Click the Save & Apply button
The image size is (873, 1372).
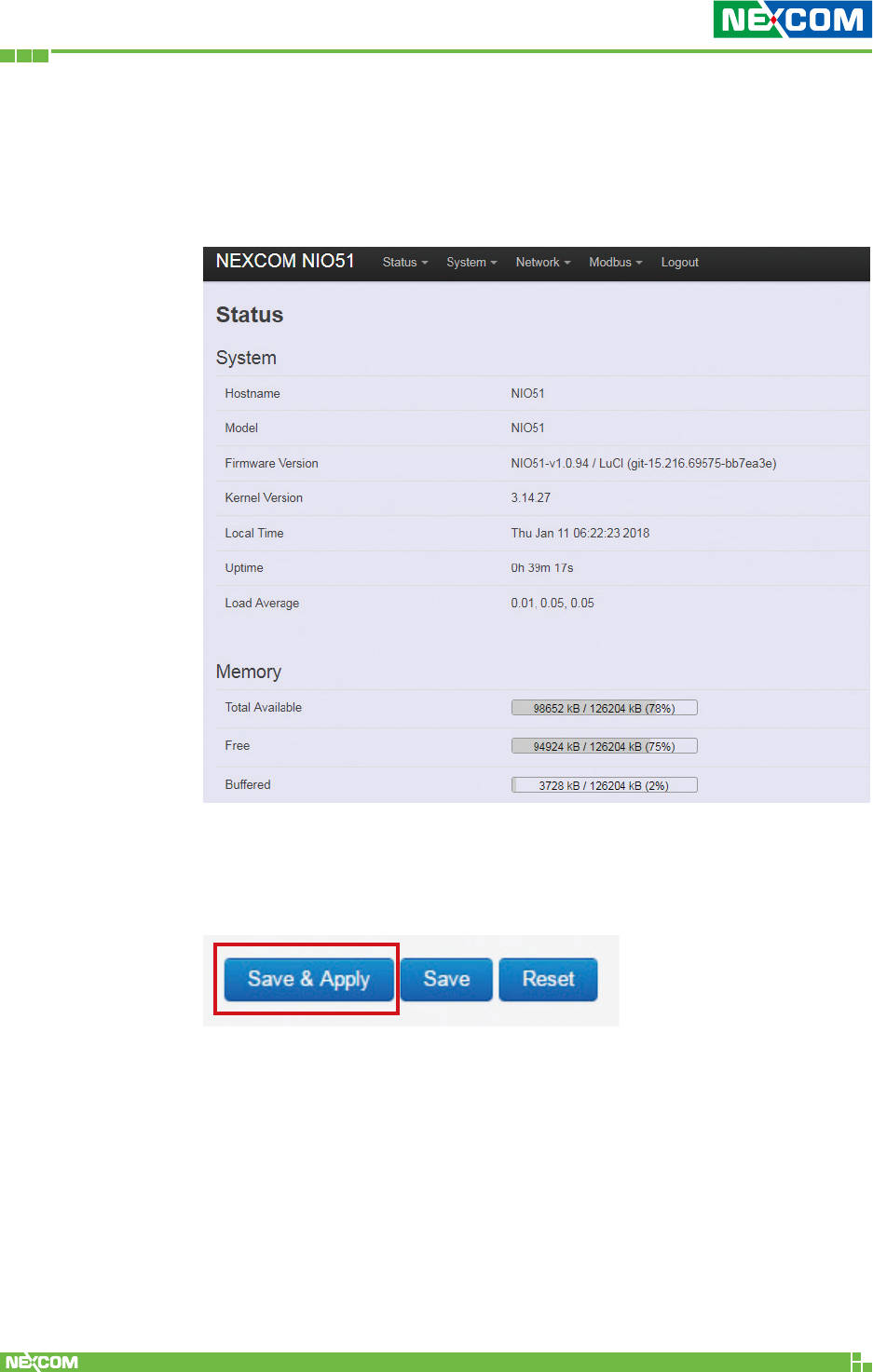pyautogui.click(x=308, y=979)
